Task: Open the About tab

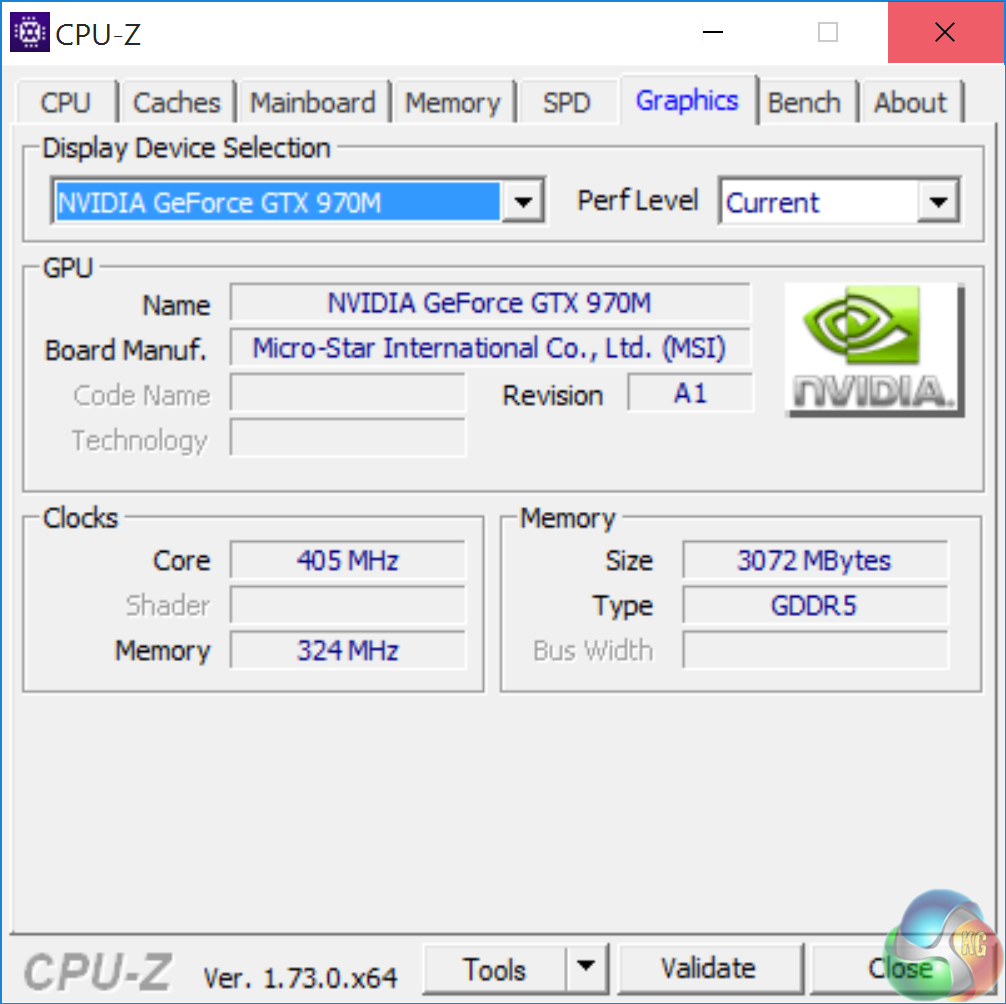Action: point(910,103)
